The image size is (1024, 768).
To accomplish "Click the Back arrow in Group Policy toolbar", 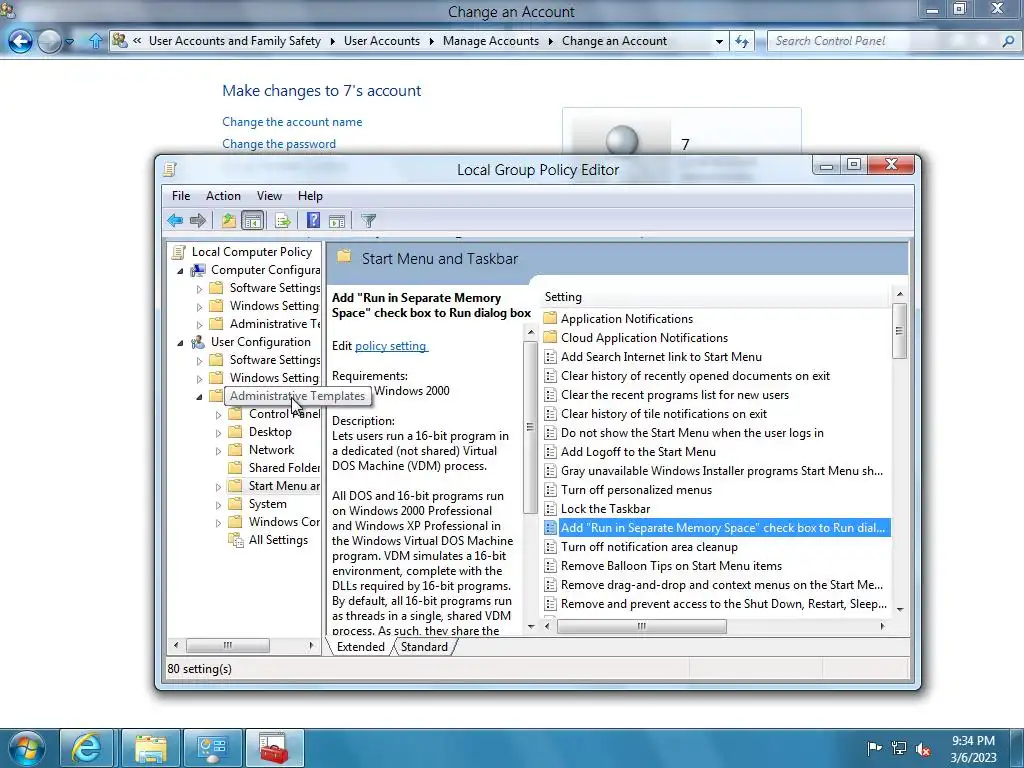I will pyautogui.click(x=174, y=221).
